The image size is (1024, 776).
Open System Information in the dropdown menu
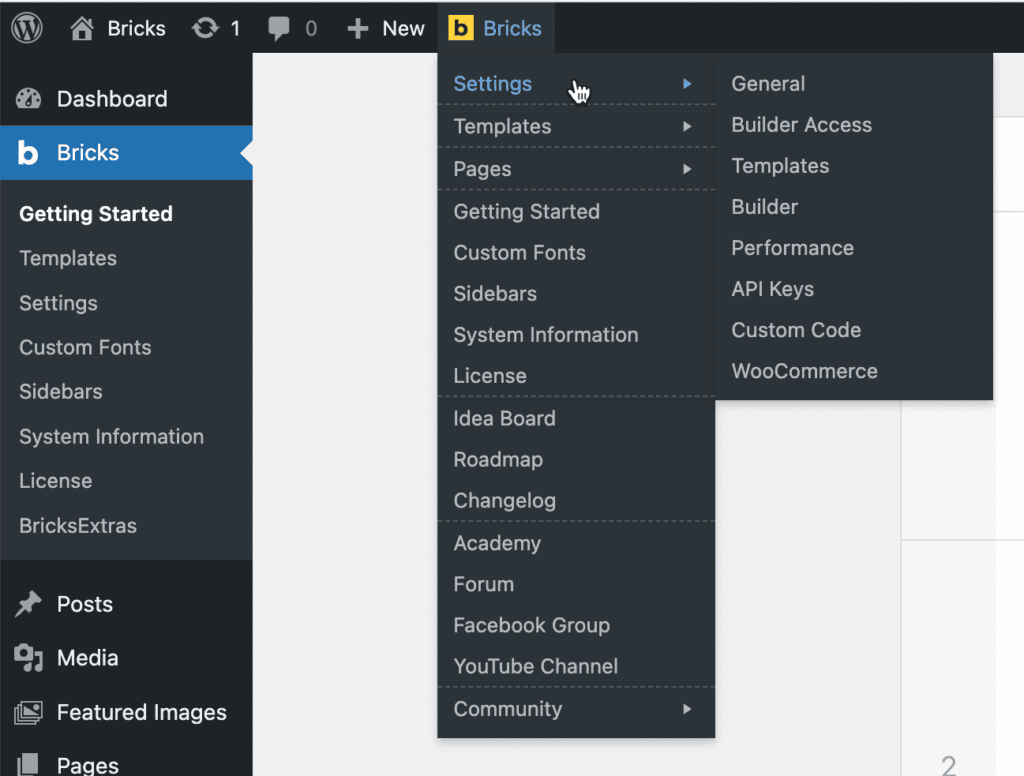tap(545, 334)
